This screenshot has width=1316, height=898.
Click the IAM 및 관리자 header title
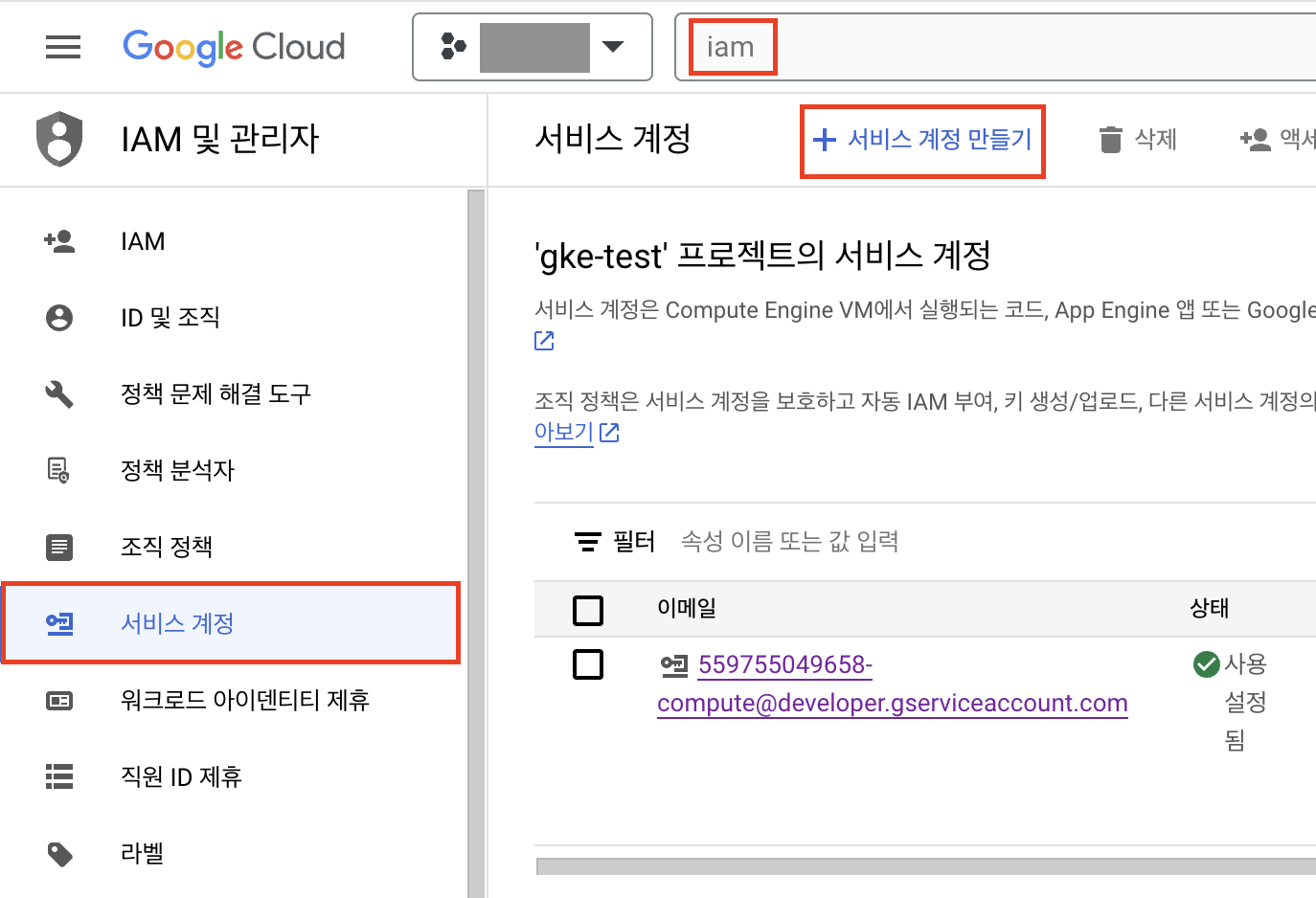[220, 140]
